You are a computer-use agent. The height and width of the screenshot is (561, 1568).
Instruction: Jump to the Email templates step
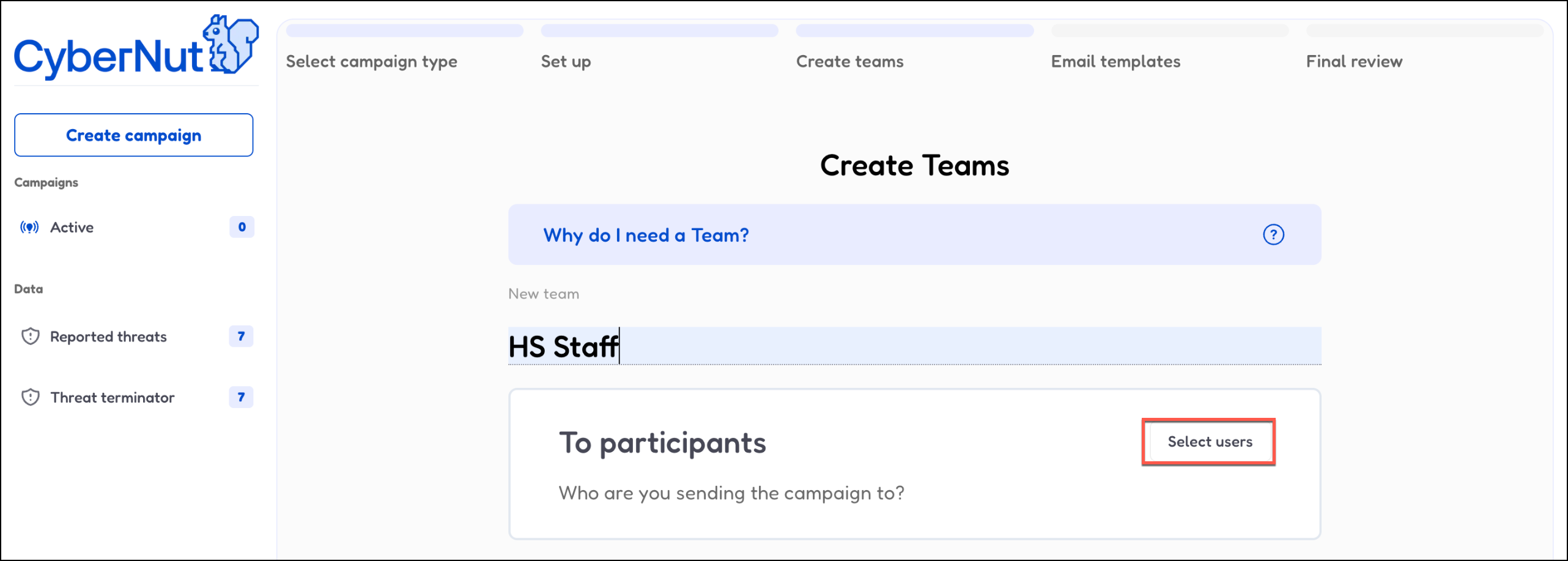[x=1115, y=61]
